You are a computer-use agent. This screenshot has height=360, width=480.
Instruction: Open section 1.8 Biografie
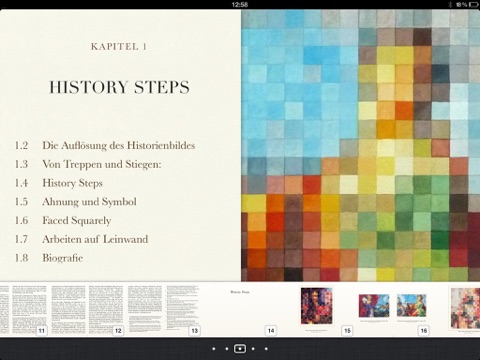[x=49, y=258]
